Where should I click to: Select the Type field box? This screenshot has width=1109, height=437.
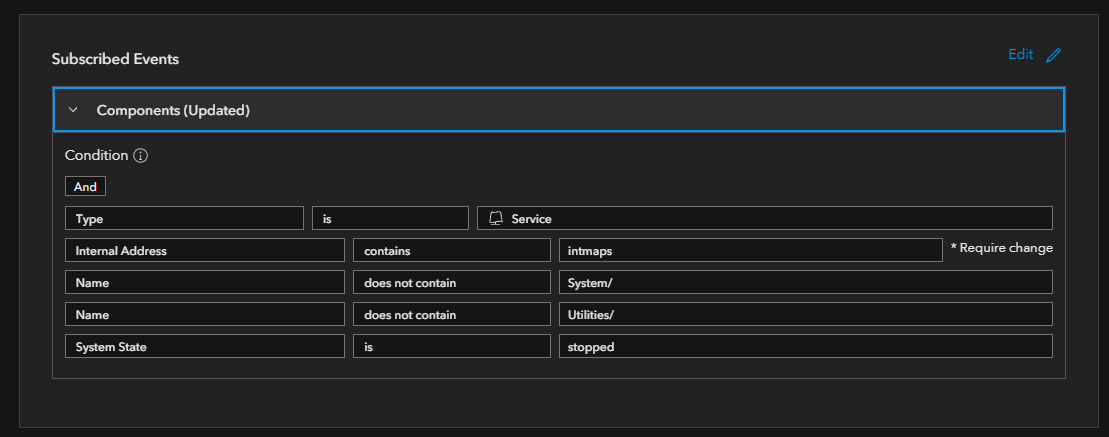(x=184, y=218)
